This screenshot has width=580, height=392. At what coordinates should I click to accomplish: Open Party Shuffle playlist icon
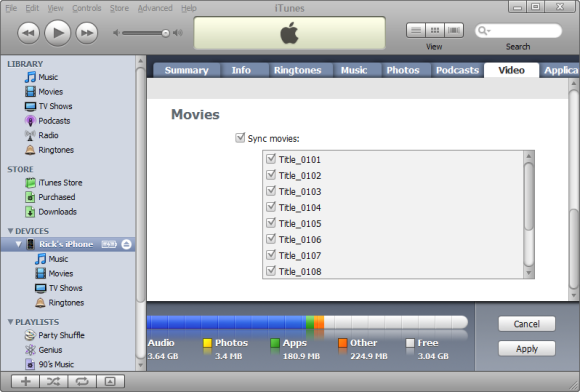(30, 335)
